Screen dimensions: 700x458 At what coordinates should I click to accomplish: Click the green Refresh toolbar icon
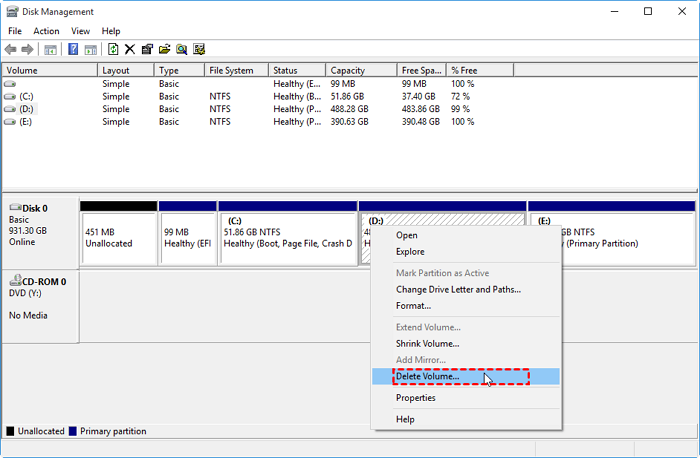113,49
